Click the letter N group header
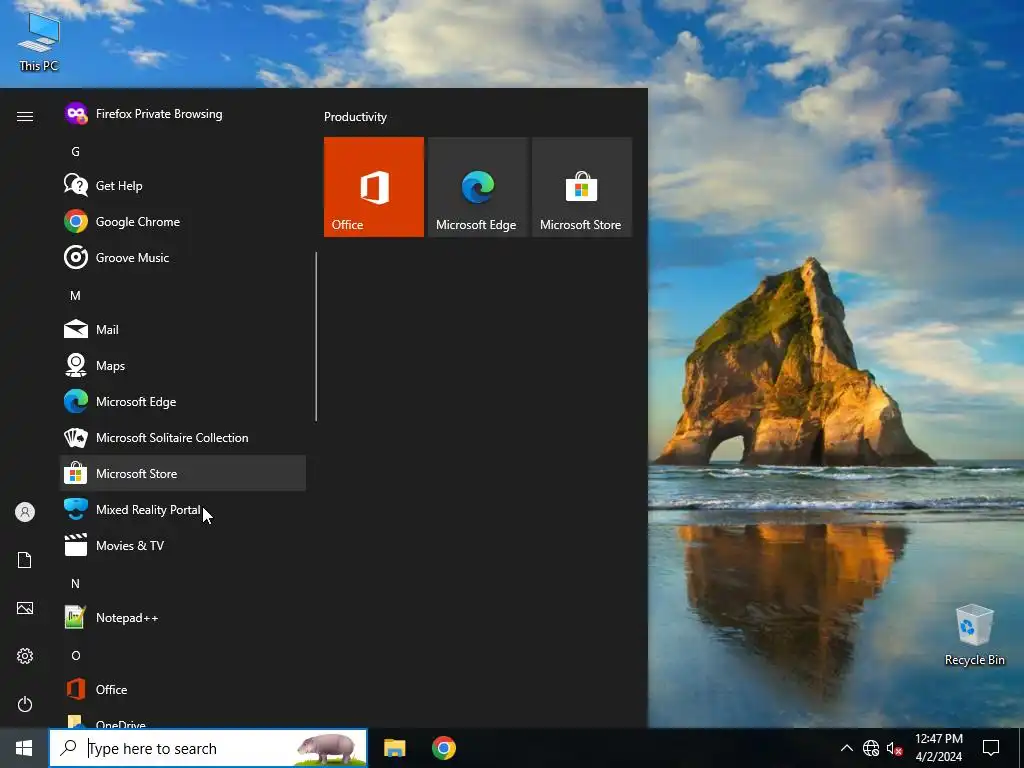Viewport: 1024px width, 768px height. [x=75, y=583]
